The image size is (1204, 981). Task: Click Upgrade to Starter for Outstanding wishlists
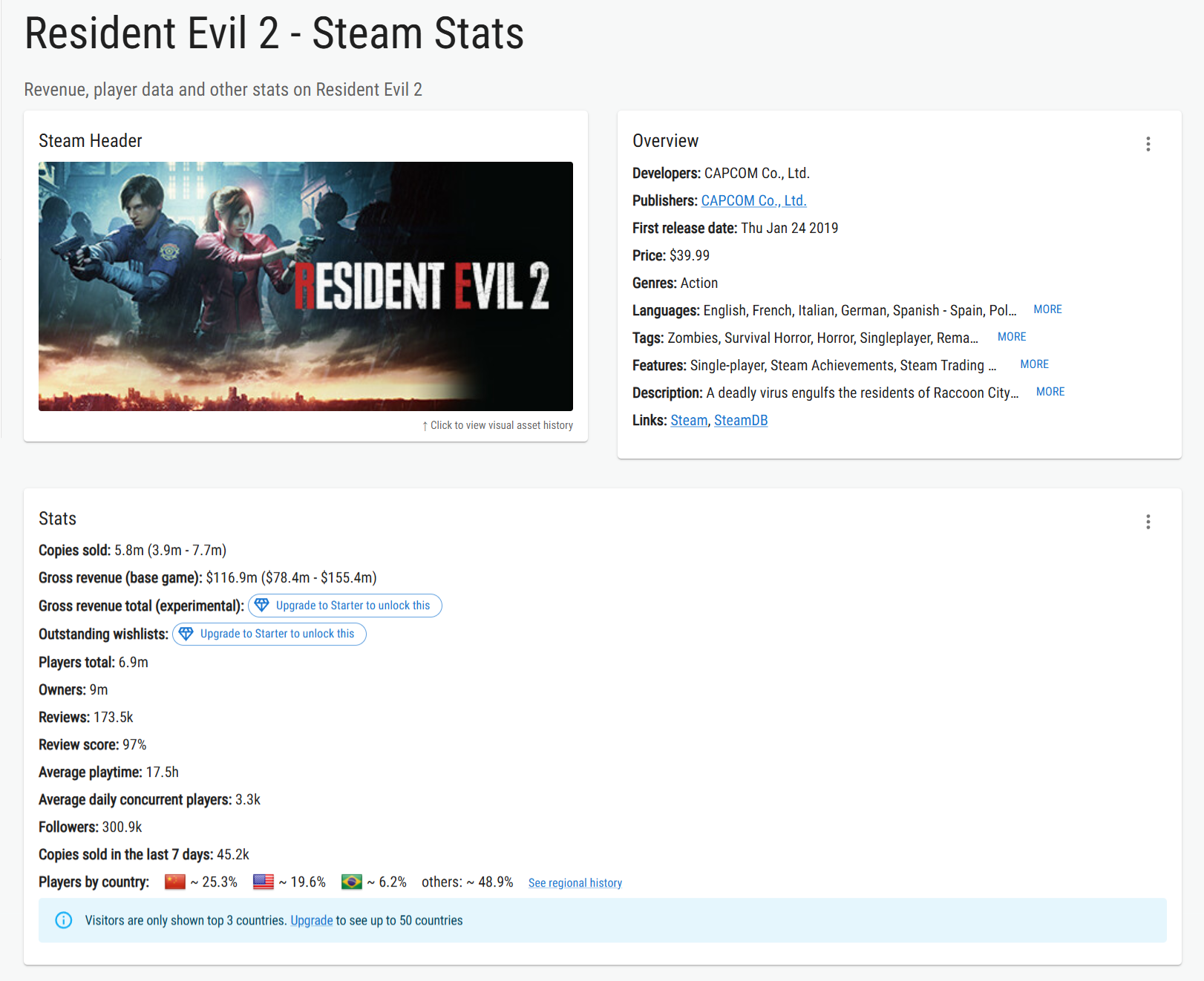(269, 634)
